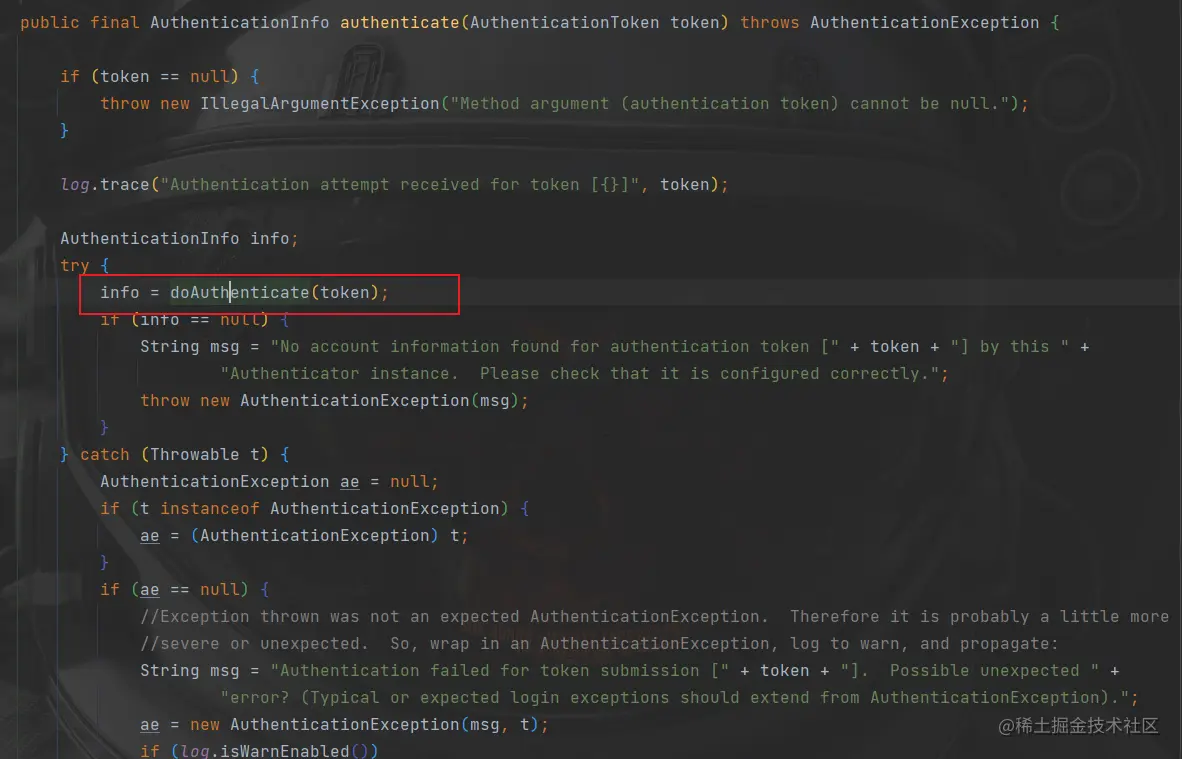Click 'new AuthenticationException(msg, t)' constructor call
This screenshot has width=1182, height=759.
point(365,725)
